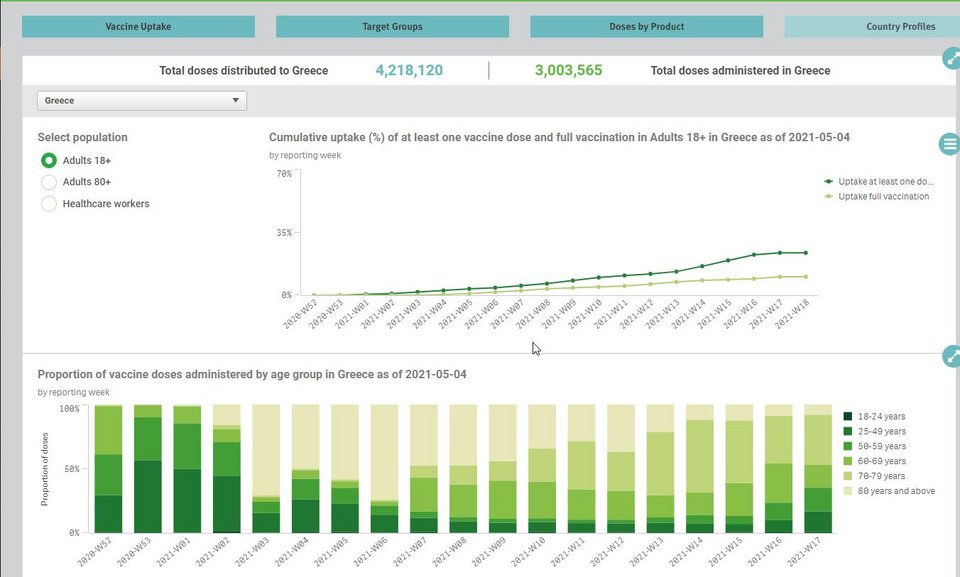Open the Greece country dropdown
This screenshot has width=960, height=577.
click(x=142, y=101)
